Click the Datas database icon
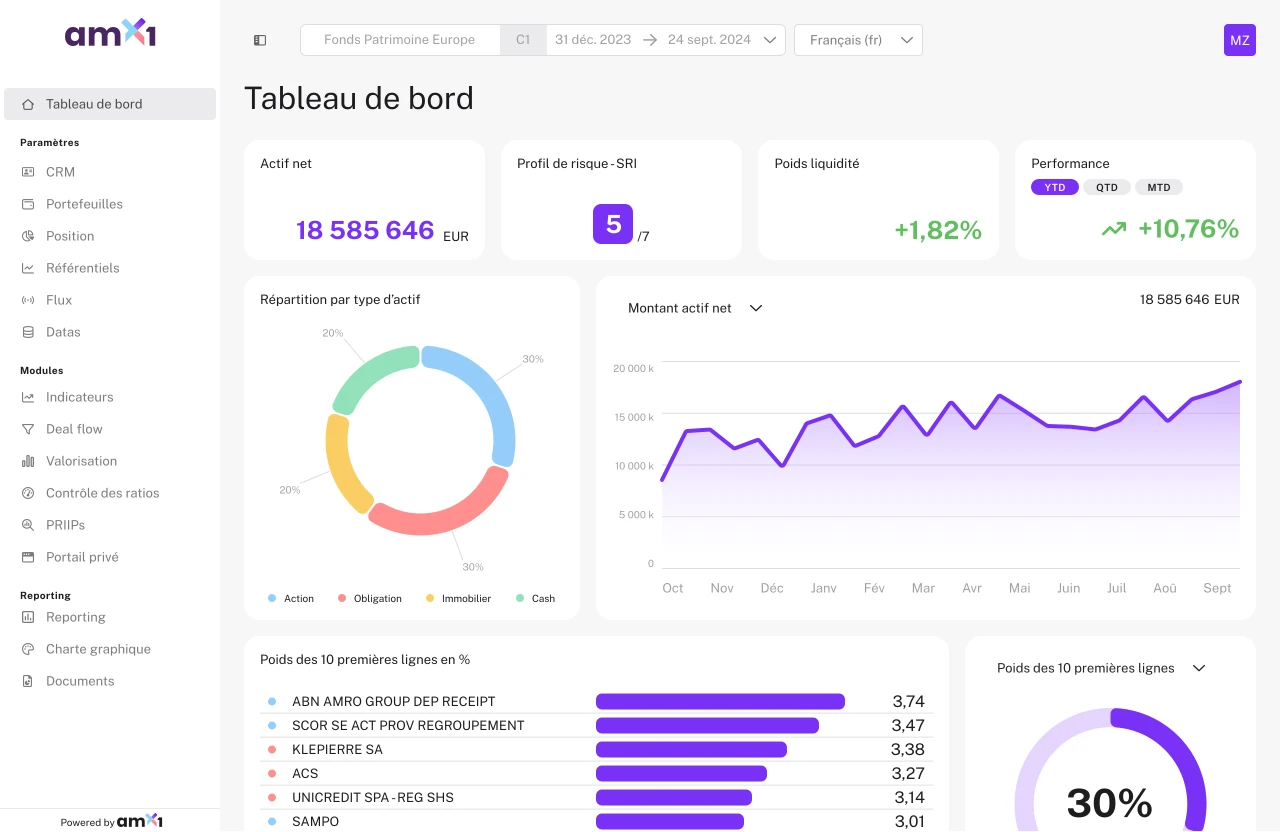 point(28,332)
